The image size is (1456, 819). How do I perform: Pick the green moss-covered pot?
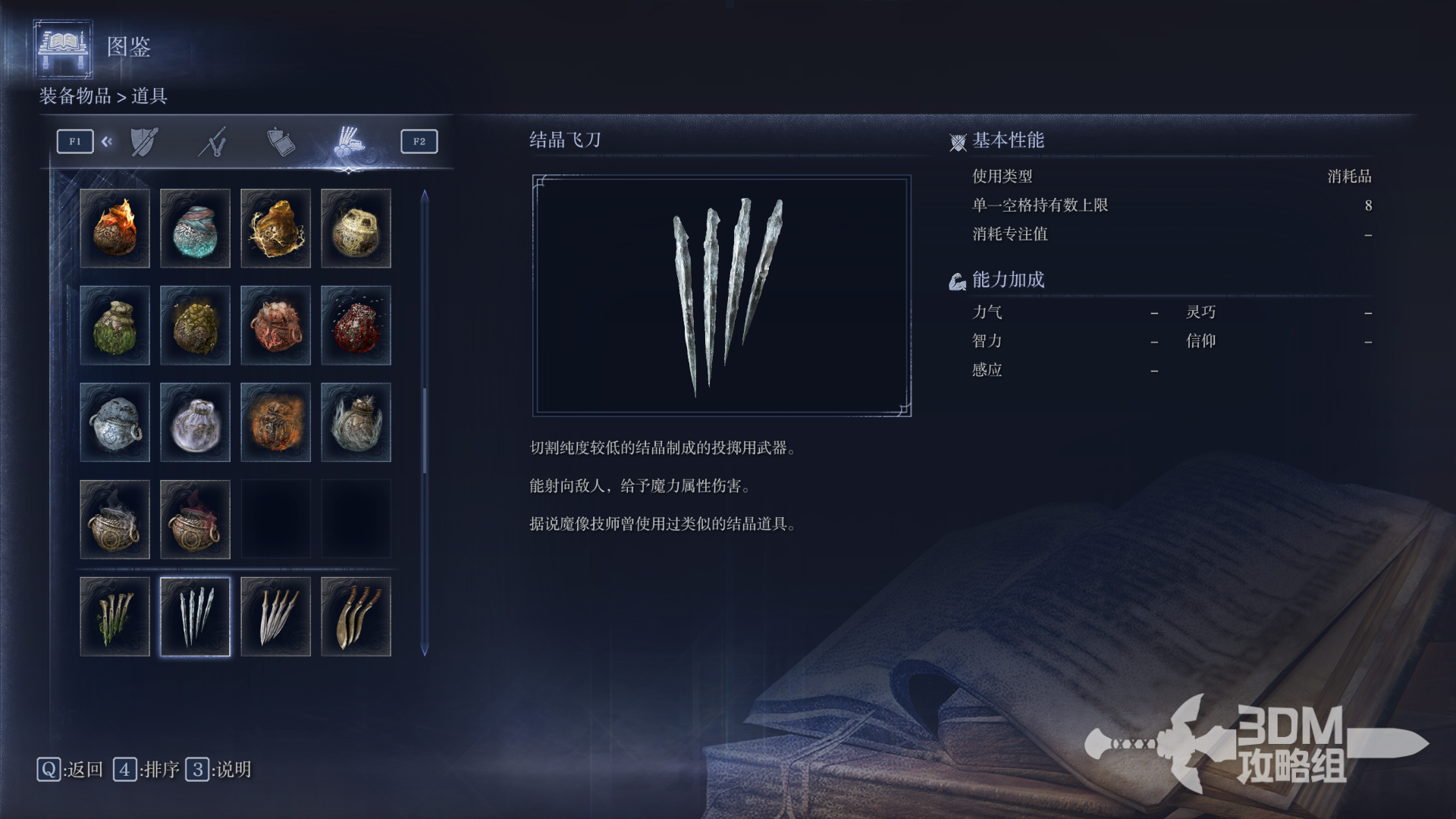(x=115, y=325)
